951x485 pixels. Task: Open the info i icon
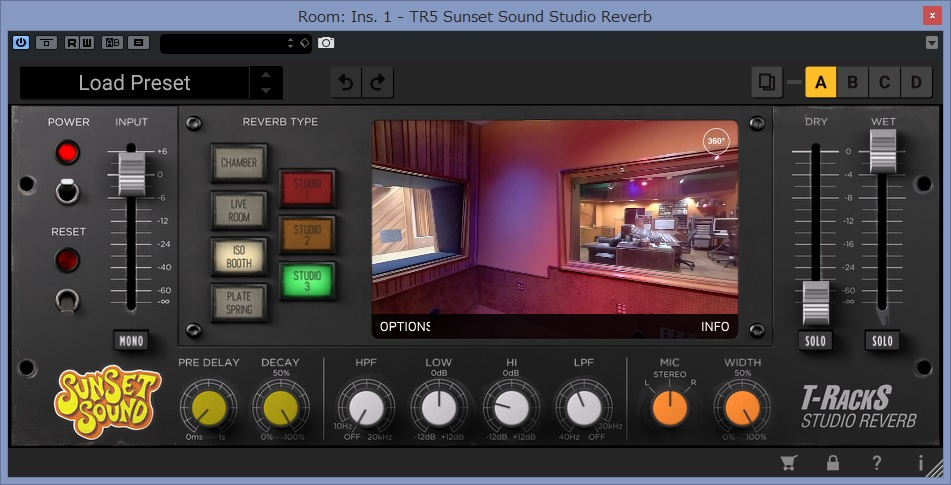(920, 463)
